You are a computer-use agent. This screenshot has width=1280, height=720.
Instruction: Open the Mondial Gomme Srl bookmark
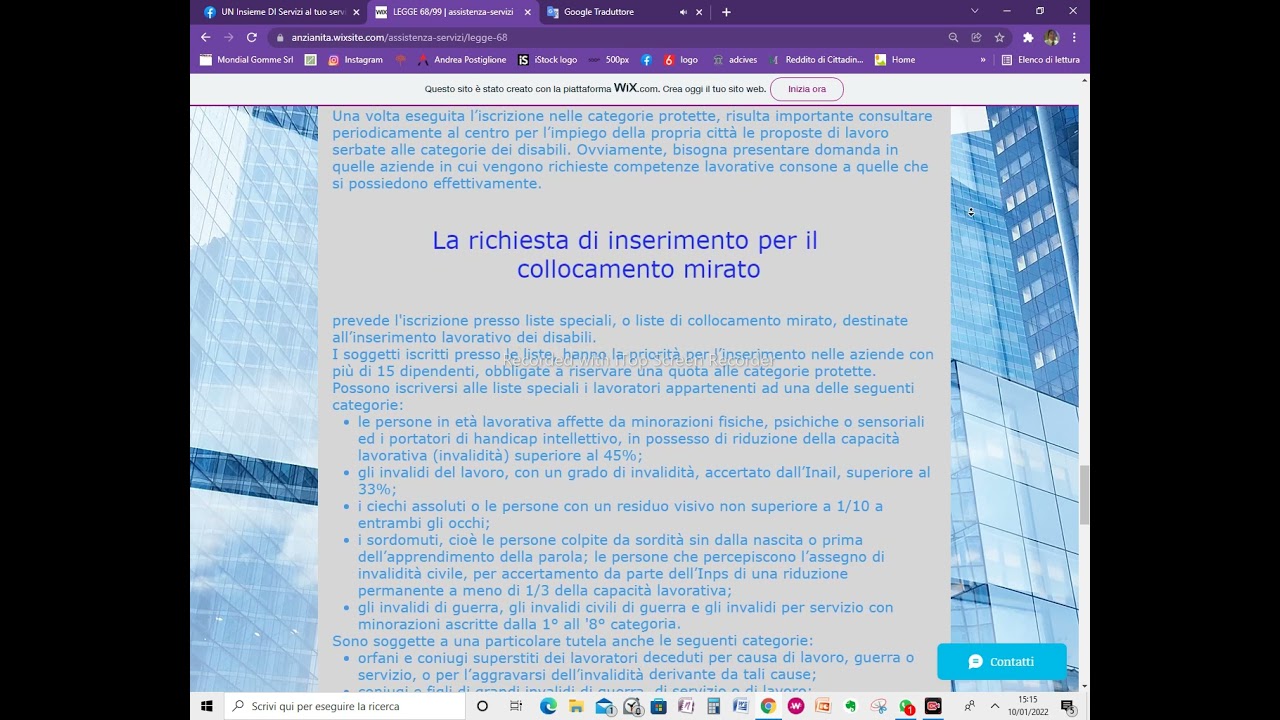tap(247, 60)
